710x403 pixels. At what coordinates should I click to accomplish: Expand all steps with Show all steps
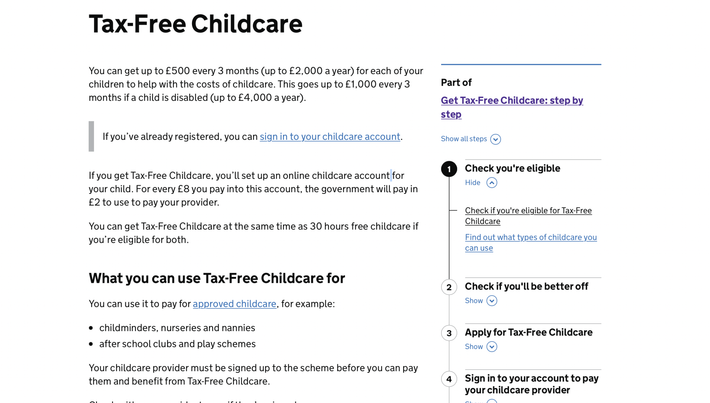[x=464, y=139]
